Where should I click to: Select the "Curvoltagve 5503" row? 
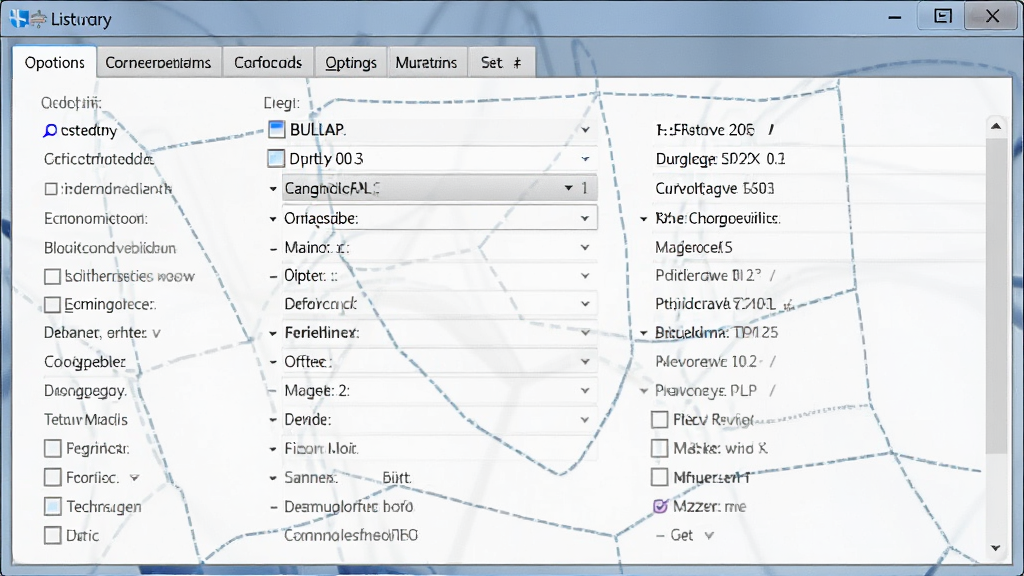[714, 189]
